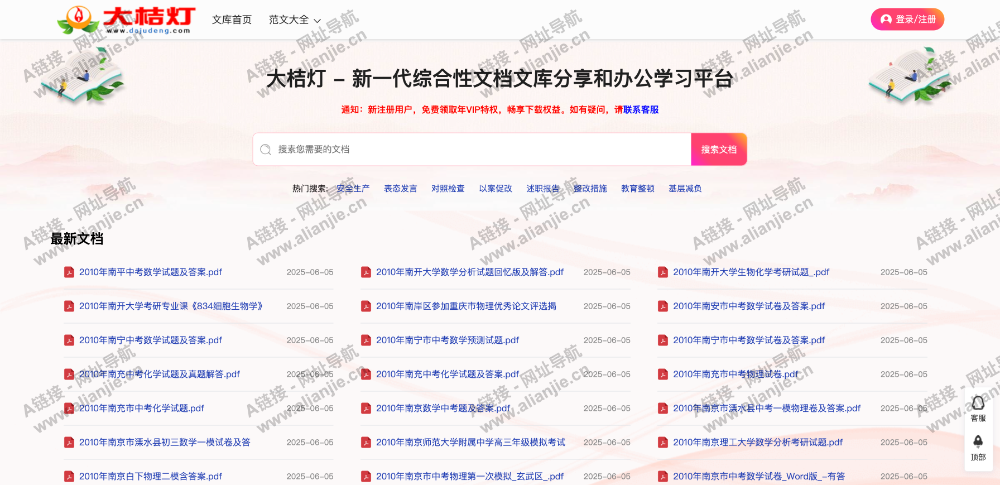Click PDF icon for 2010年南京市中考数学试卷_Word版
The width and height of the screenshot is (1000, 485).
tap(663, 476)
